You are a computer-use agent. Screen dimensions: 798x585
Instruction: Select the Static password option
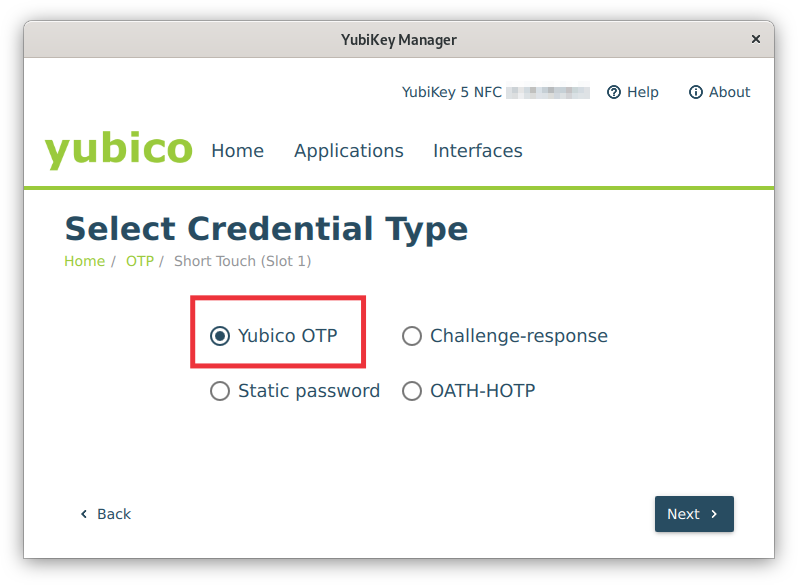(220, 391)
